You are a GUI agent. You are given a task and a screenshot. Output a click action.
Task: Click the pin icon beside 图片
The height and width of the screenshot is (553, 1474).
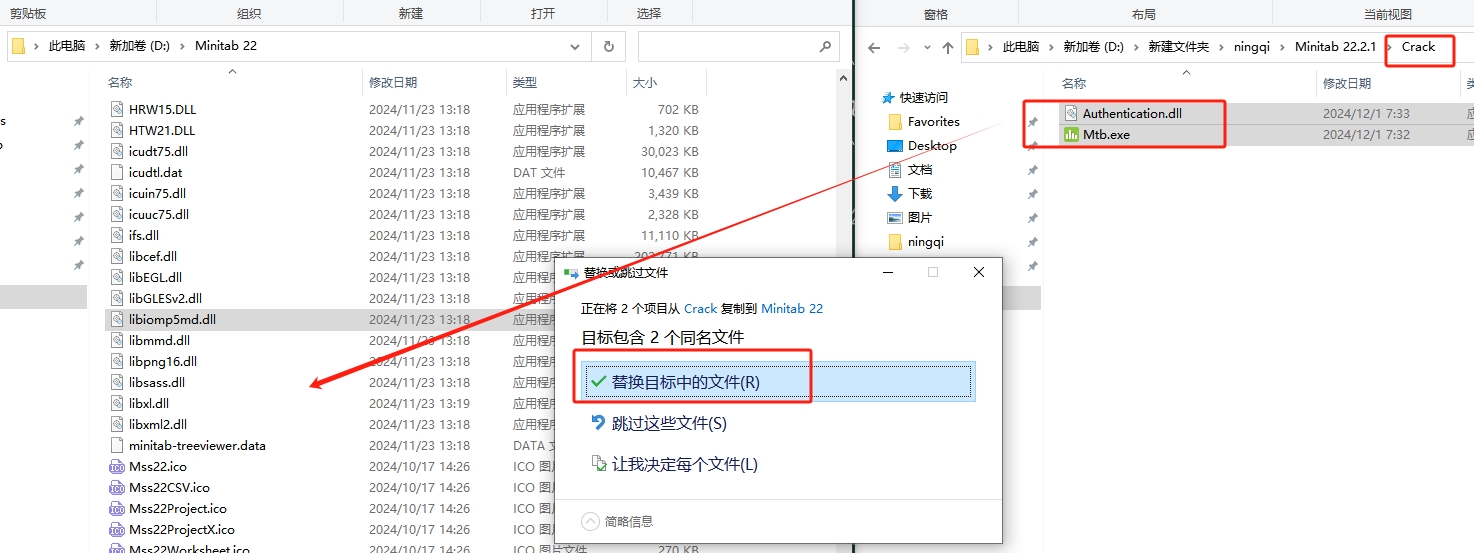pos(1032,218)
